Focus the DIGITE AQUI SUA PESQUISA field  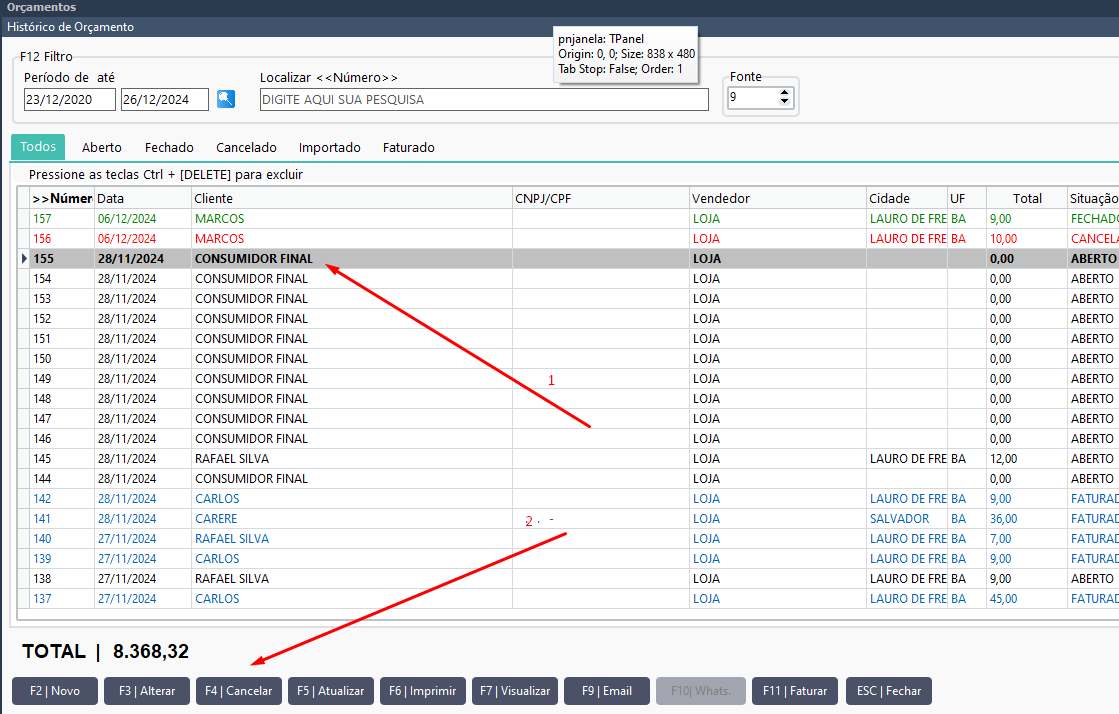coord(484,99)
